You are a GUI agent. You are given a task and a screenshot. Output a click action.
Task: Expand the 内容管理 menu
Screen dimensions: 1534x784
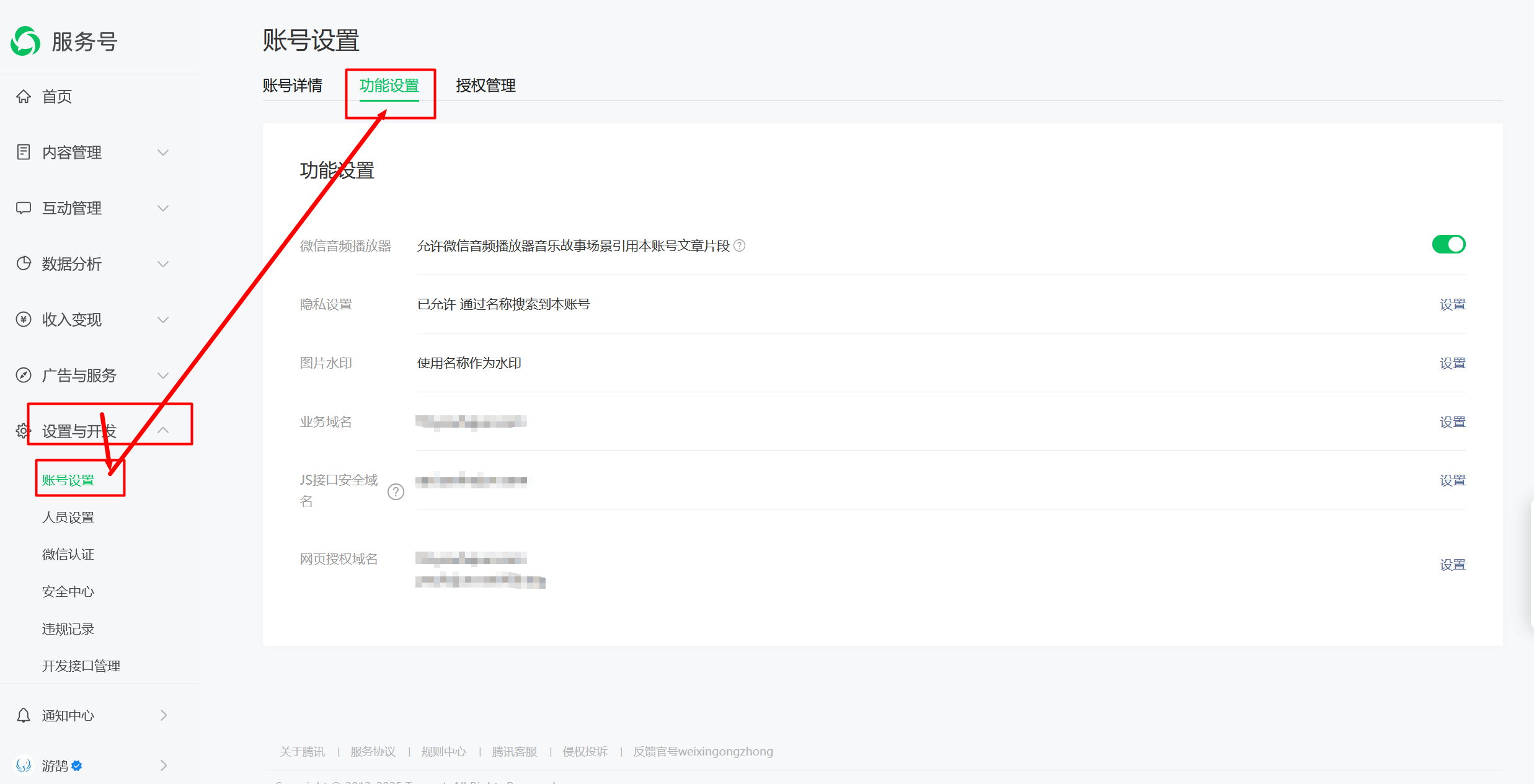pyautogui.click(x=163, y=152)
